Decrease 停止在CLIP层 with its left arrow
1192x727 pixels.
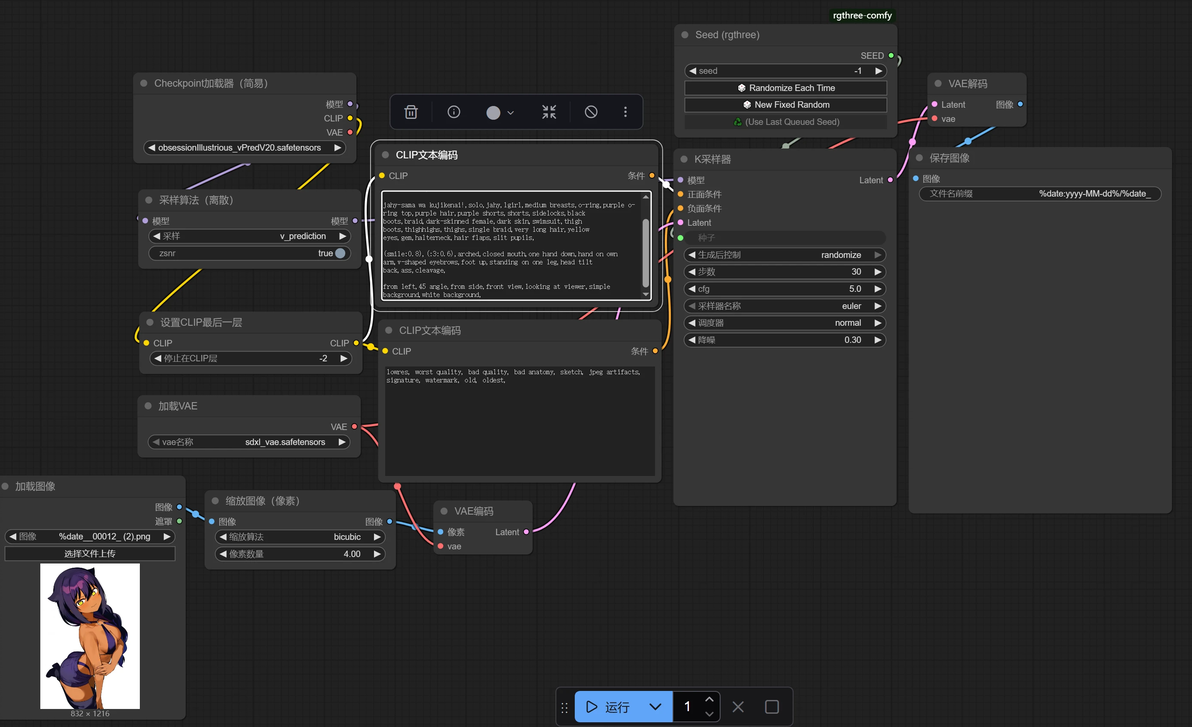tap(157, 358)
